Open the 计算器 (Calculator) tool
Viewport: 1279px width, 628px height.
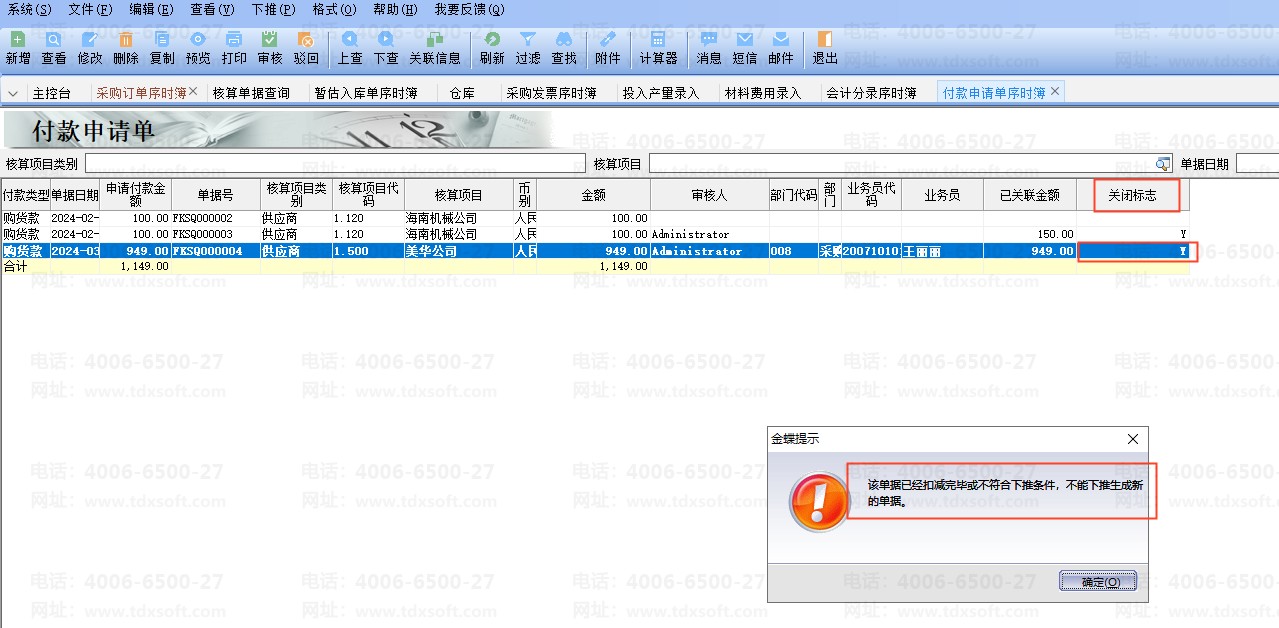658,47
